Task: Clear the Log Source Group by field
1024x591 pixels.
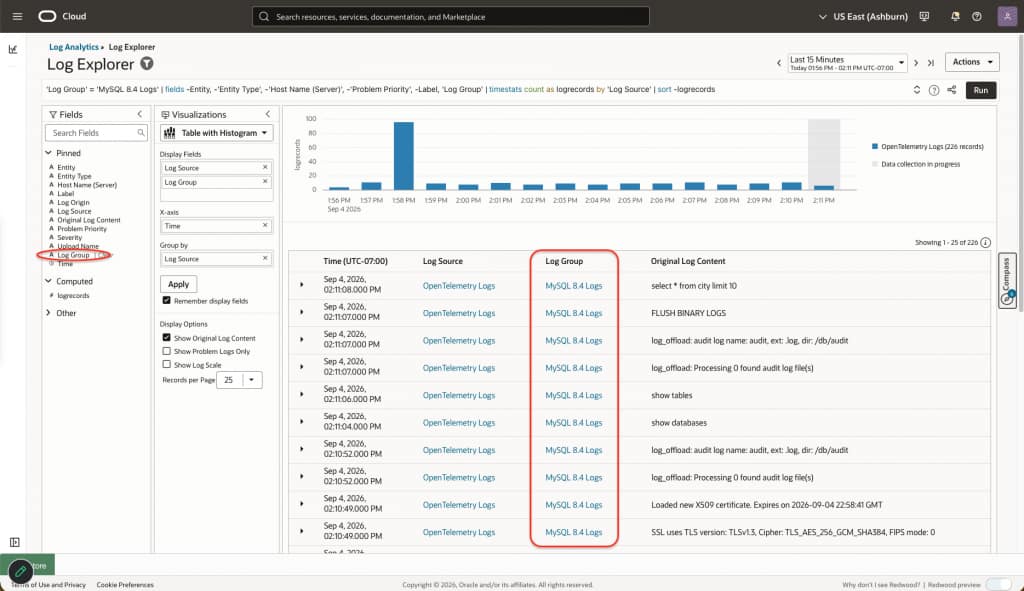Action: pyautogui.click(x=265, y=259)
